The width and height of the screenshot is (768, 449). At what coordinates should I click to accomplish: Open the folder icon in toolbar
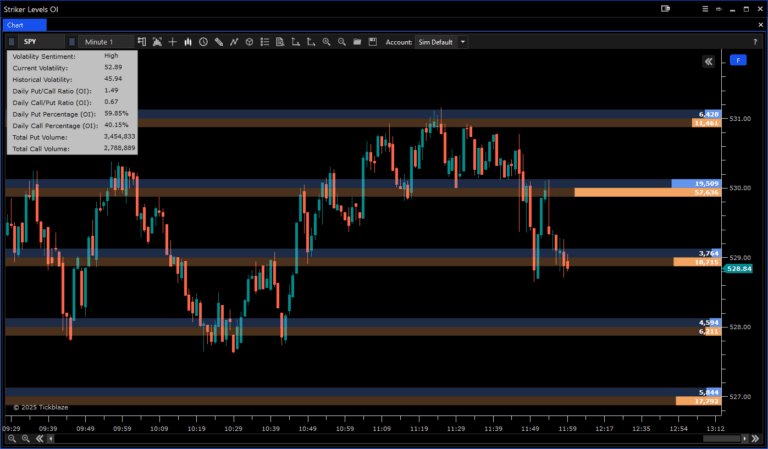click(357, 42)
